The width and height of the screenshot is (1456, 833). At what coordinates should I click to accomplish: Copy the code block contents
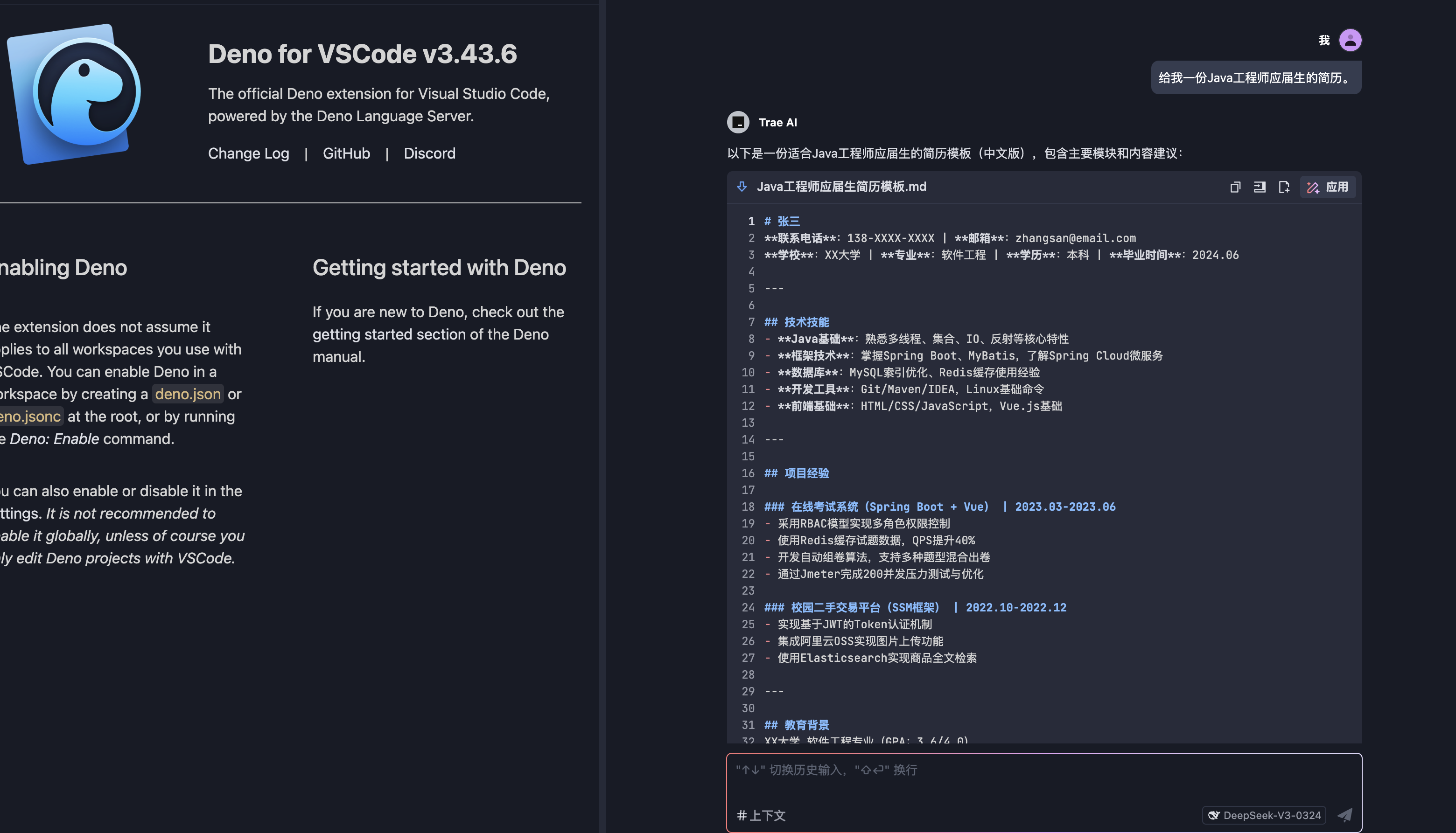[x=1235, y=187]
